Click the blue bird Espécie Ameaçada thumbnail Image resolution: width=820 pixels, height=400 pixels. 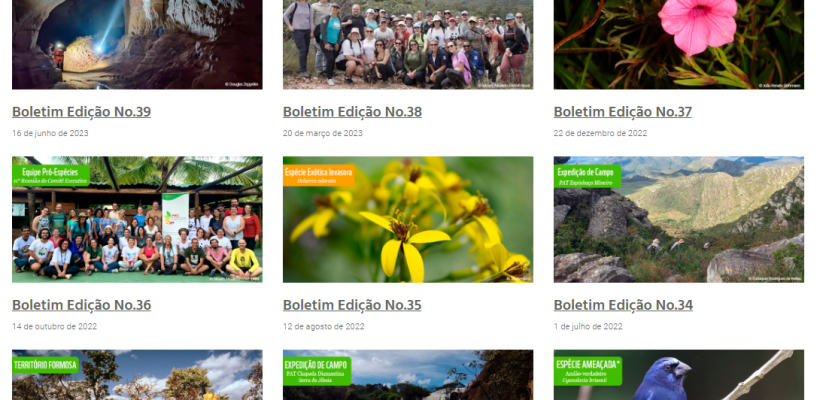(x=679, y=375)
